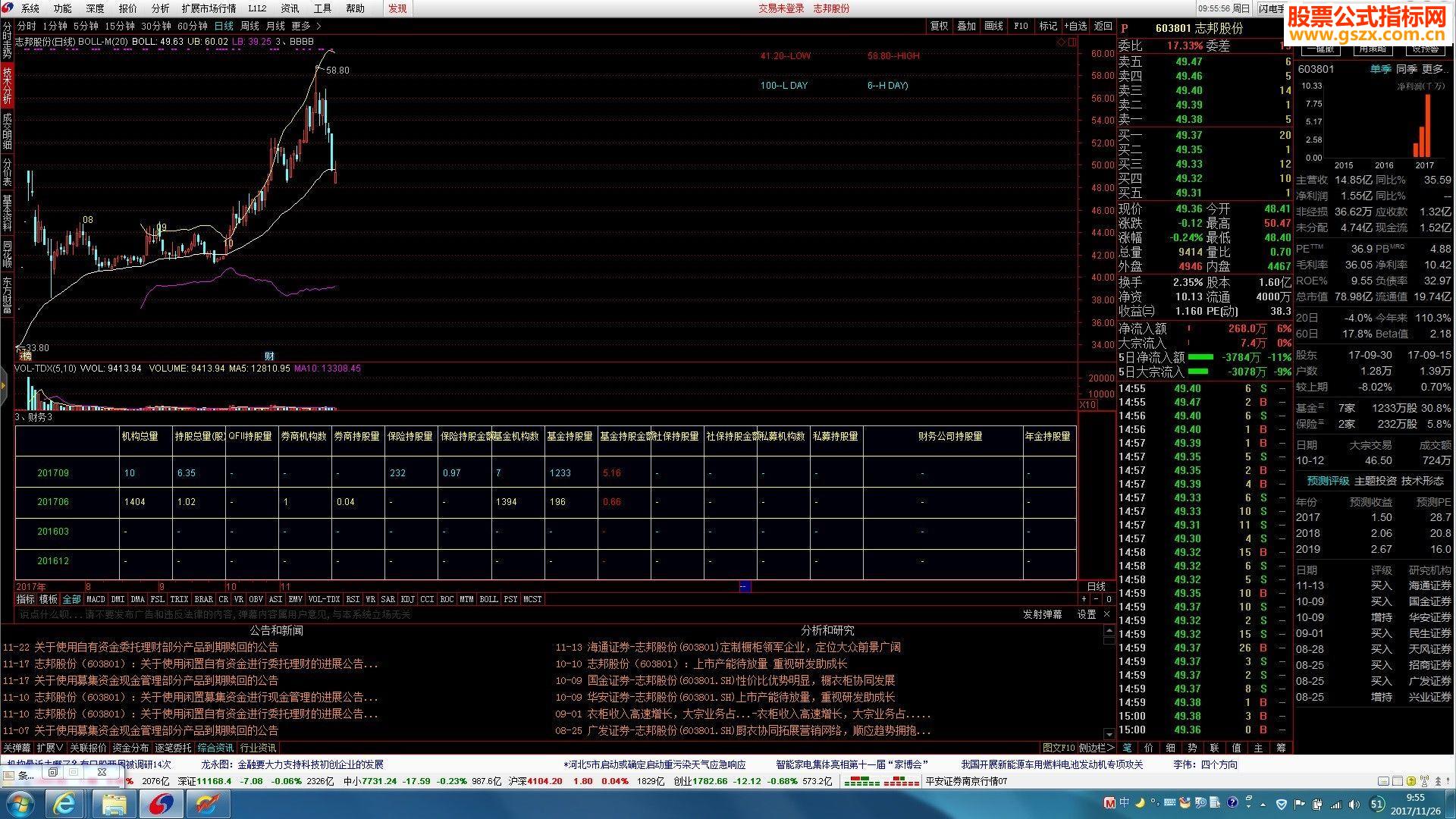Image resolution: width=1456 pixels, height=819 pixels.
Task: Click X10 volume scale toggle
Action: pyautogui.click(x=1087, y=405)
